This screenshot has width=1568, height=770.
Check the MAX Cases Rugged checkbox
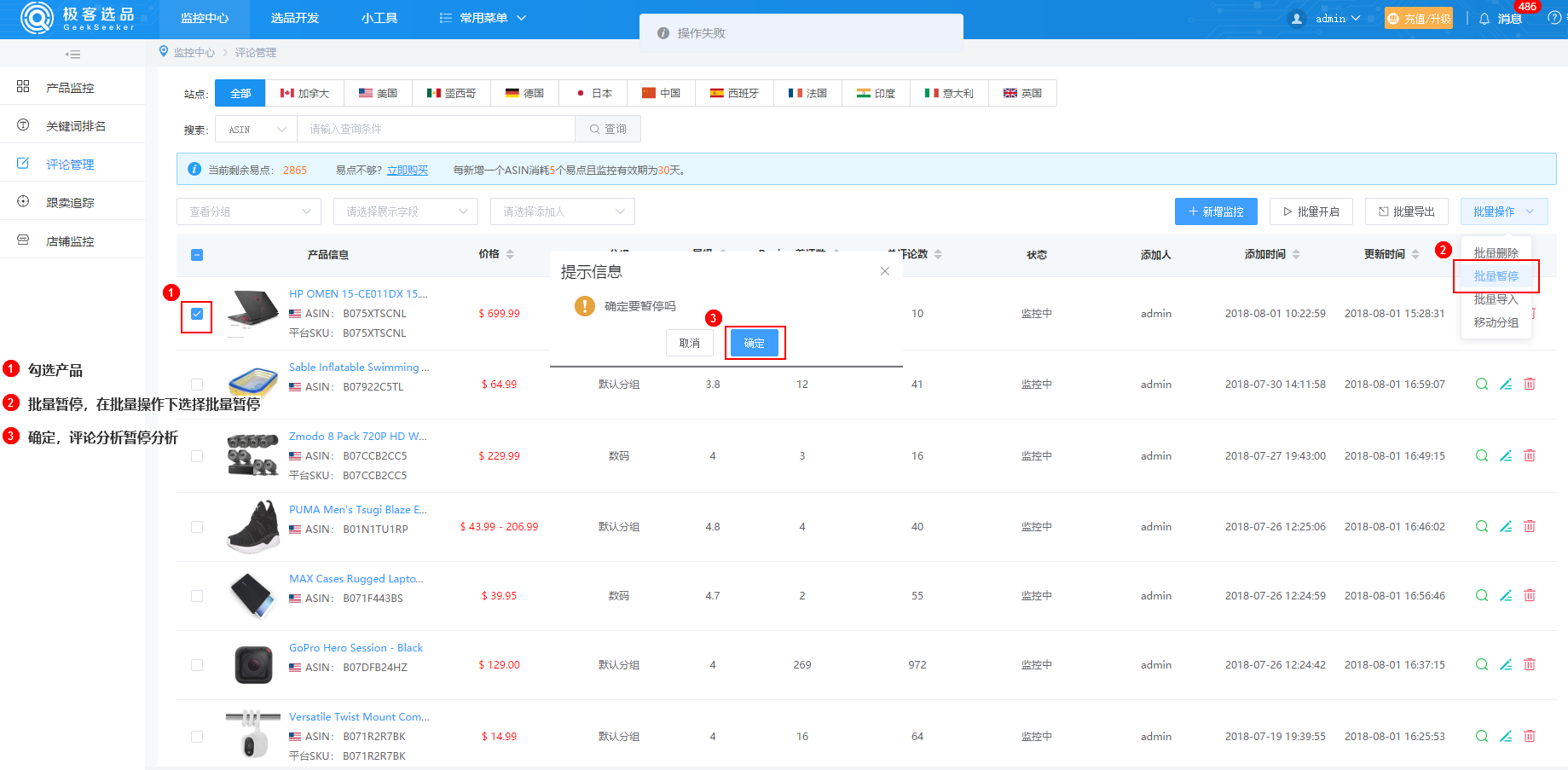tap(197, 596)
